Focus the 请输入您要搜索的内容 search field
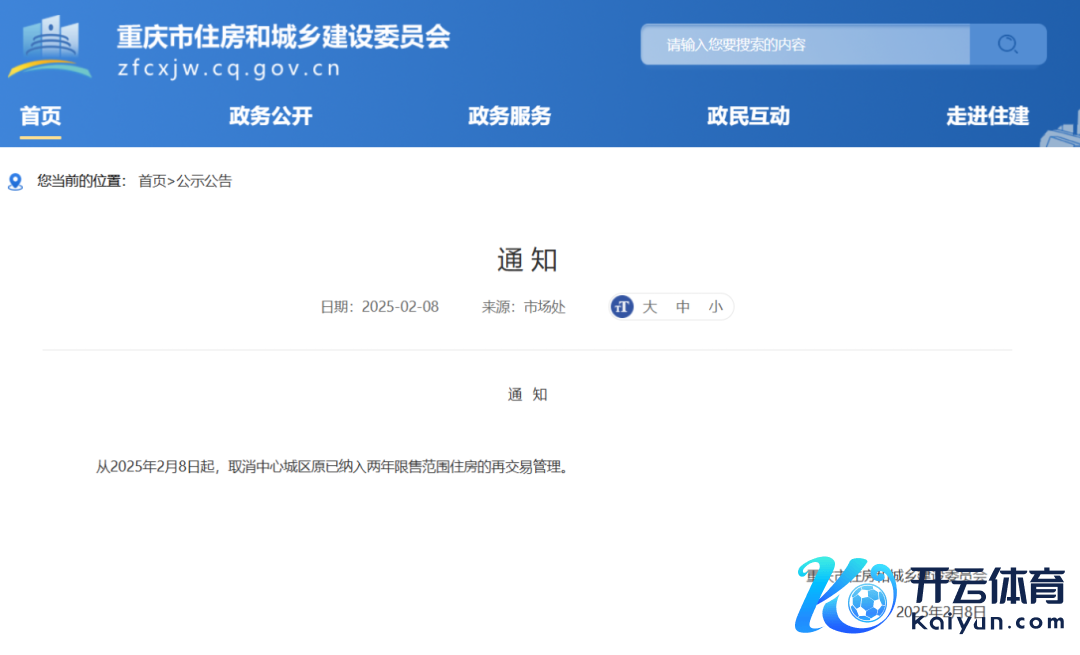Viewport: 1080px width, 655px height. click(805, 45)
